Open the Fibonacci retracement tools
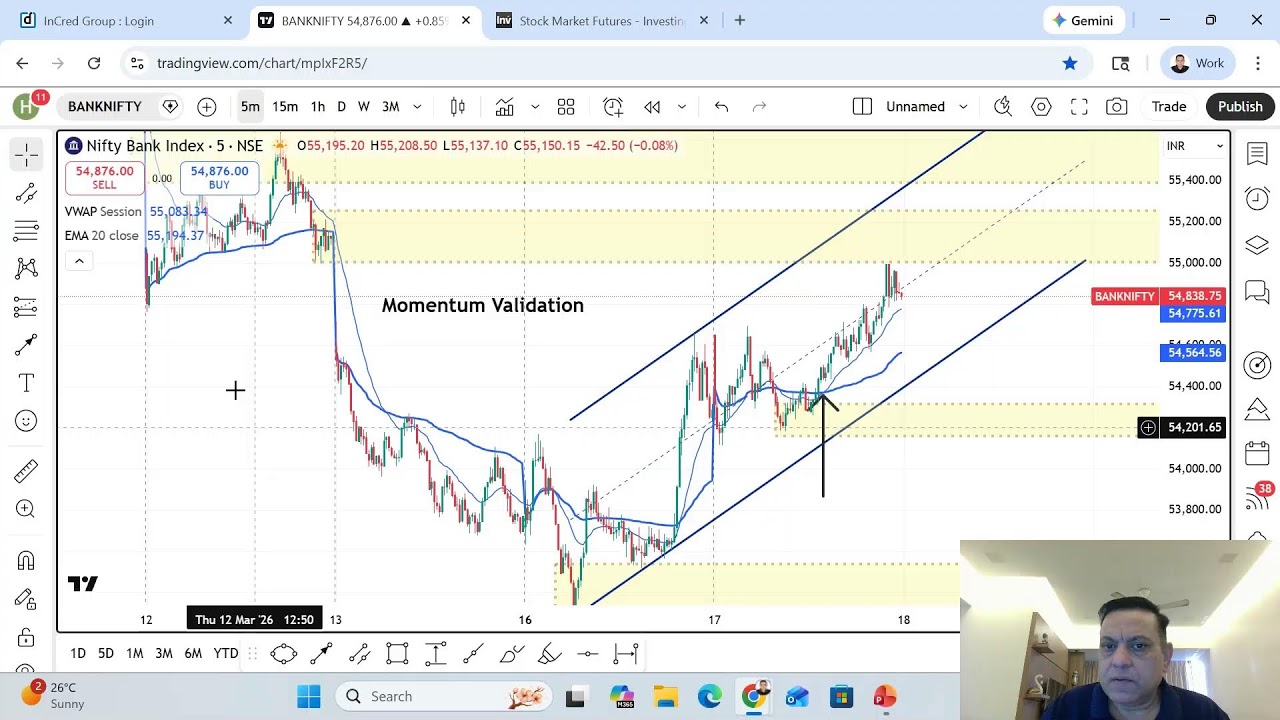The height and width of the screenshot is (720, 1280). click(x=26, y=231)
